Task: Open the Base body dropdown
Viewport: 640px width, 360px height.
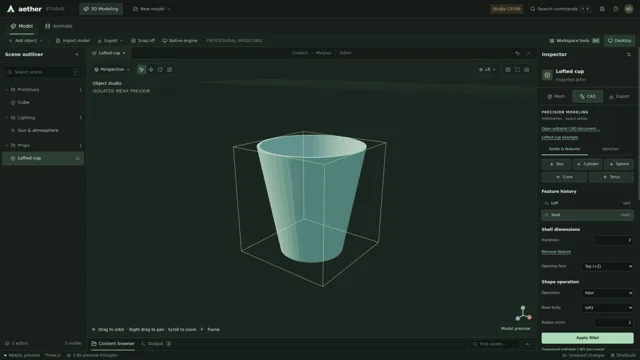Action: pos(607,308)
